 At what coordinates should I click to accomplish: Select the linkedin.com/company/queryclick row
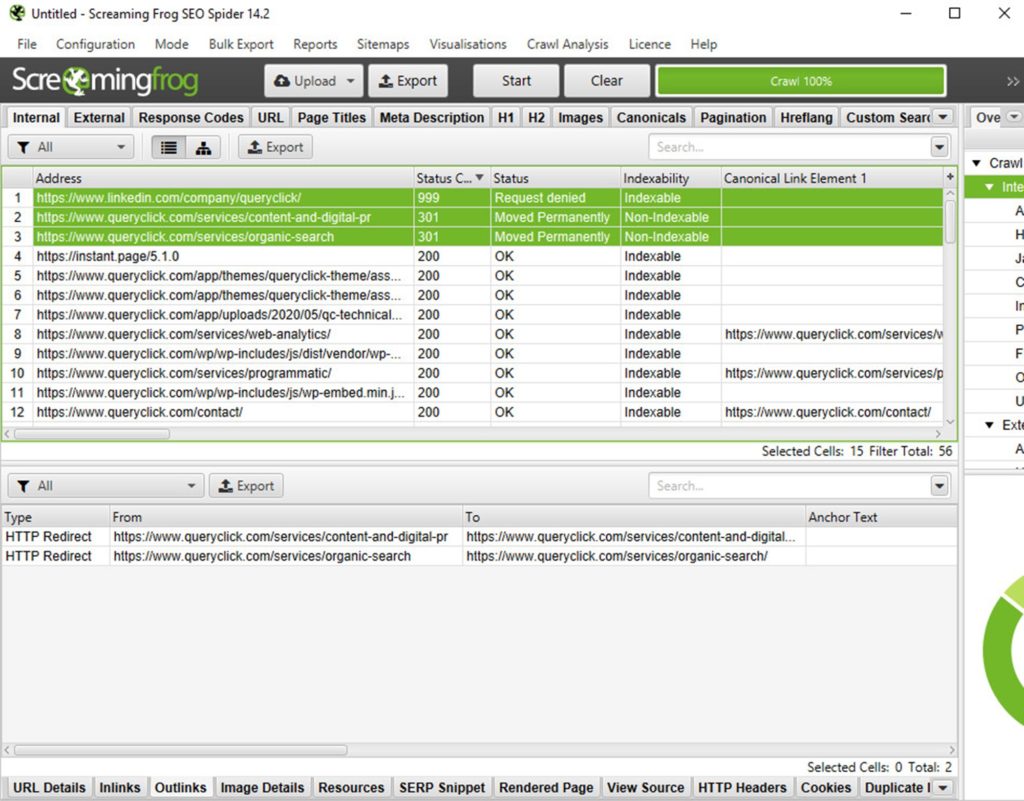click(473, 198)
